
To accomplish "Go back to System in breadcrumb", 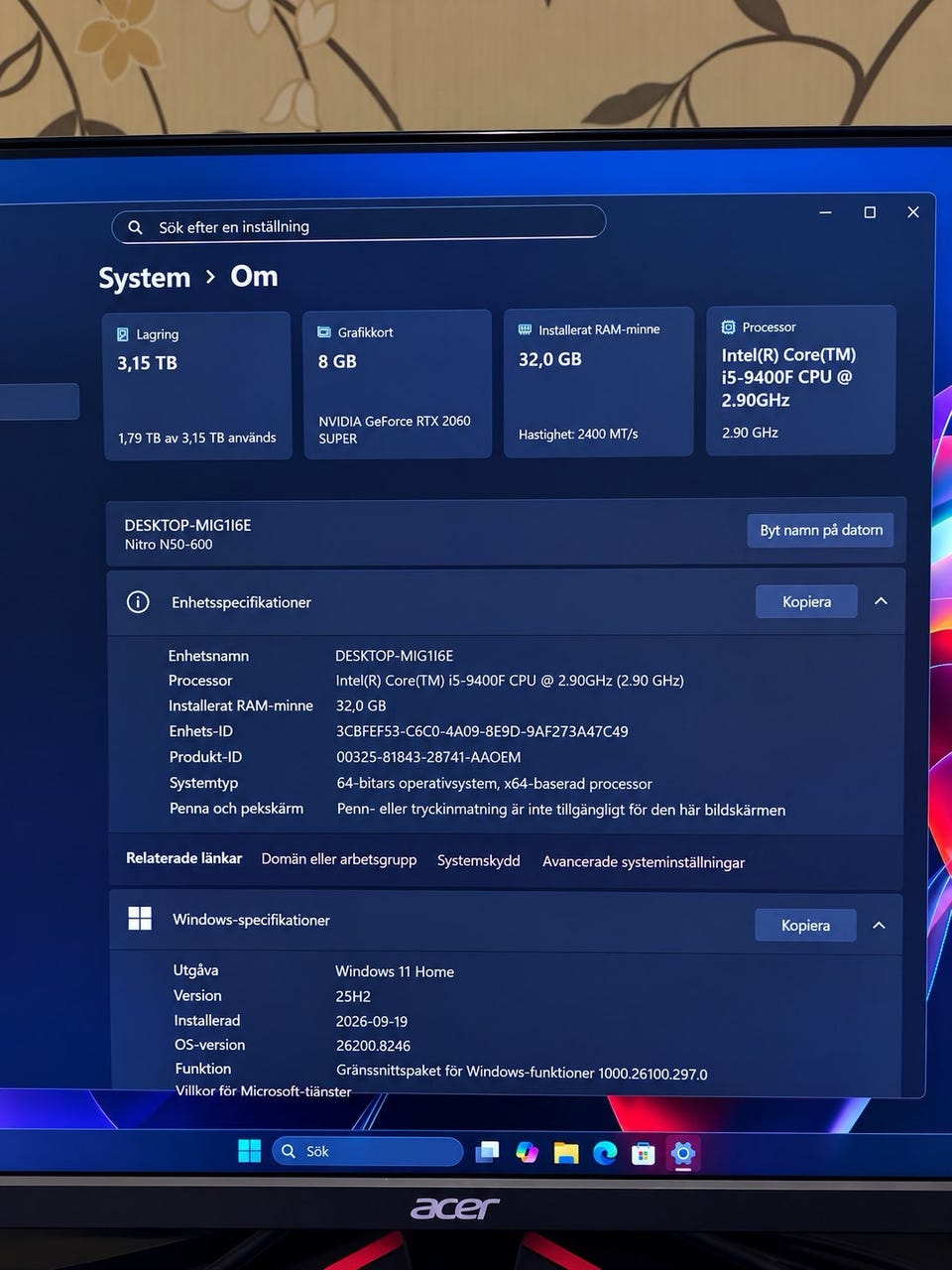I will click(x=144, y=278).
